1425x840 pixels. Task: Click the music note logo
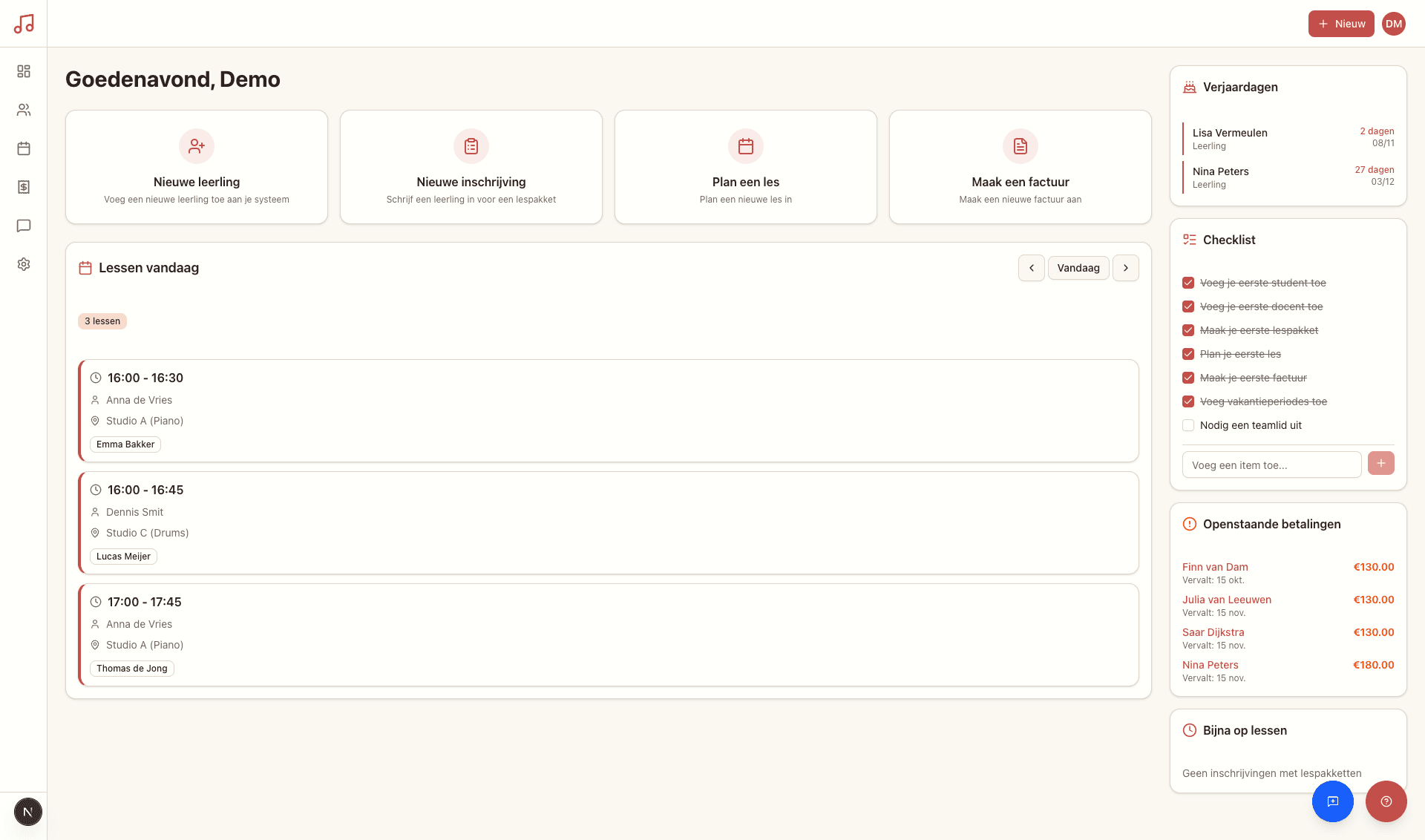(24, 23)
